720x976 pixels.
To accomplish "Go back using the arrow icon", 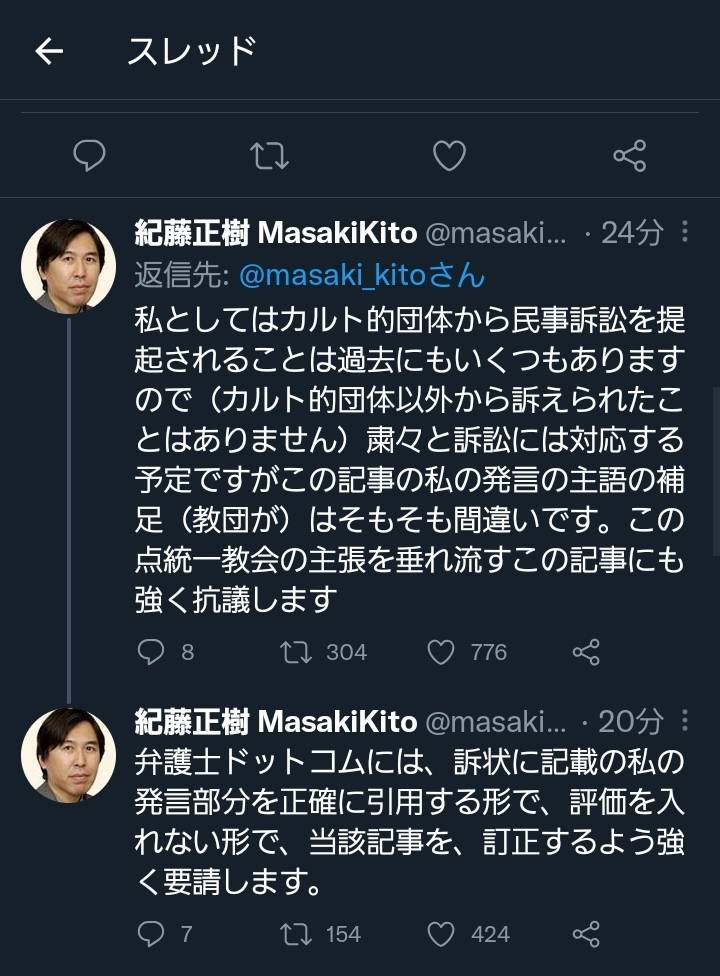I will tap(48, 53).
